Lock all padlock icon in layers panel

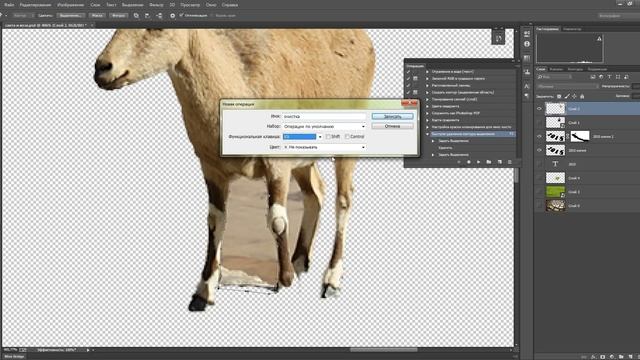click(x=582, y=96)
